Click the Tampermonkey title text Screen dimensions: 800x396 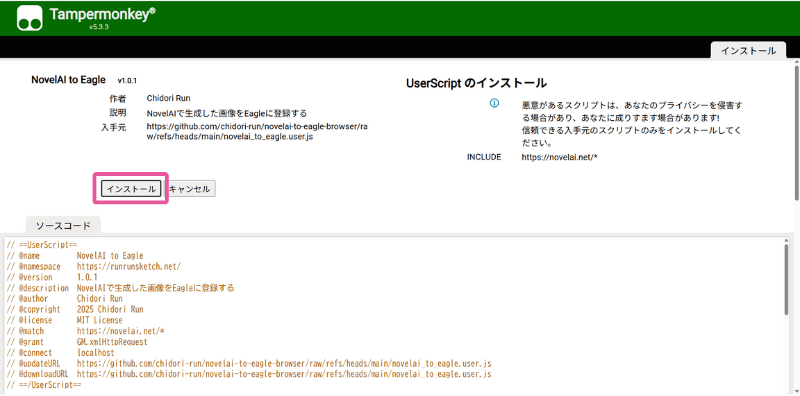102,14
